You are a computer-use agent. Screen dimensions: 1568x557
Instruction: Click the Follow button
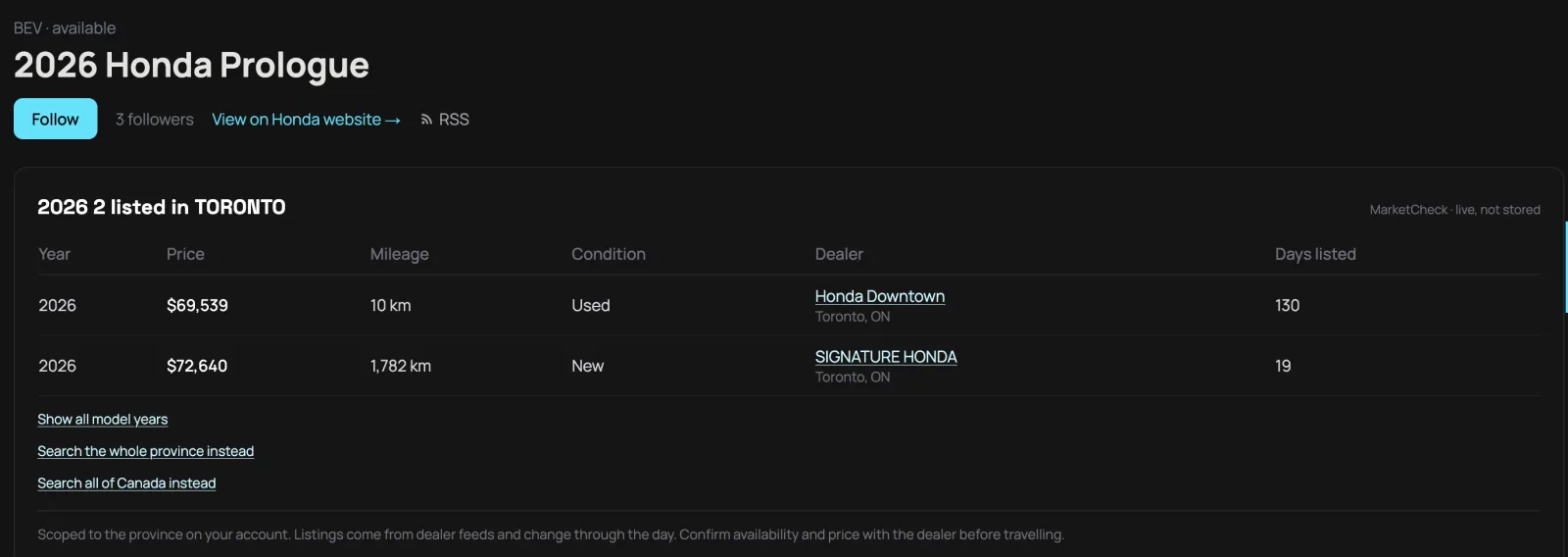click(x=55, y=119)
